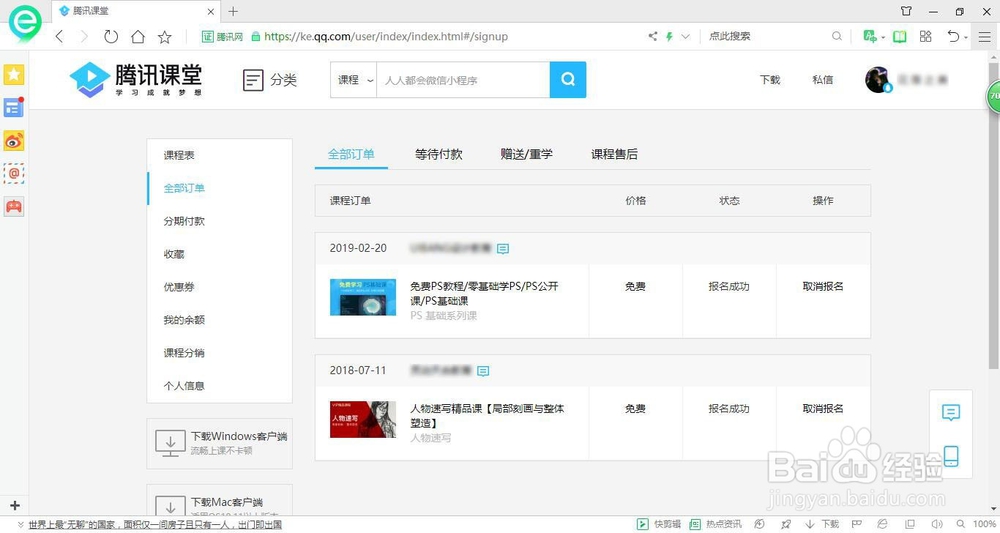This screenshot has height=533, width=1000.
Task: Open the 分类 category menu
Action: pos(270,80)
